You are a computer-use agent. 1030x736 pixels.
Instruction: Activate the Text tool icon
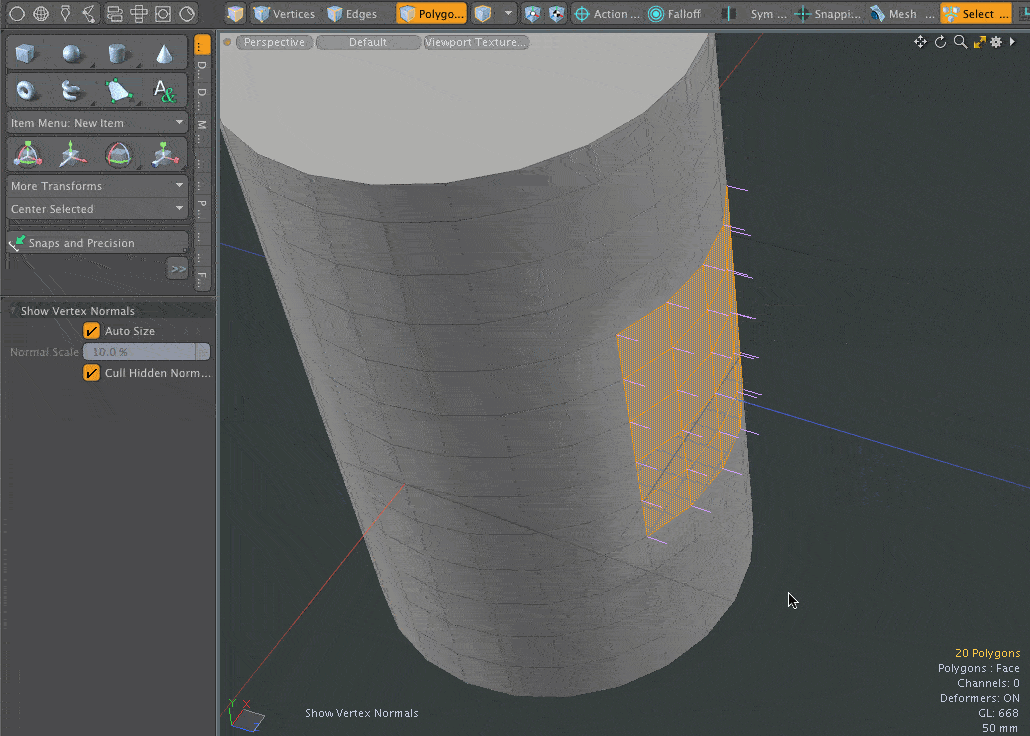(x=164, y=91)
